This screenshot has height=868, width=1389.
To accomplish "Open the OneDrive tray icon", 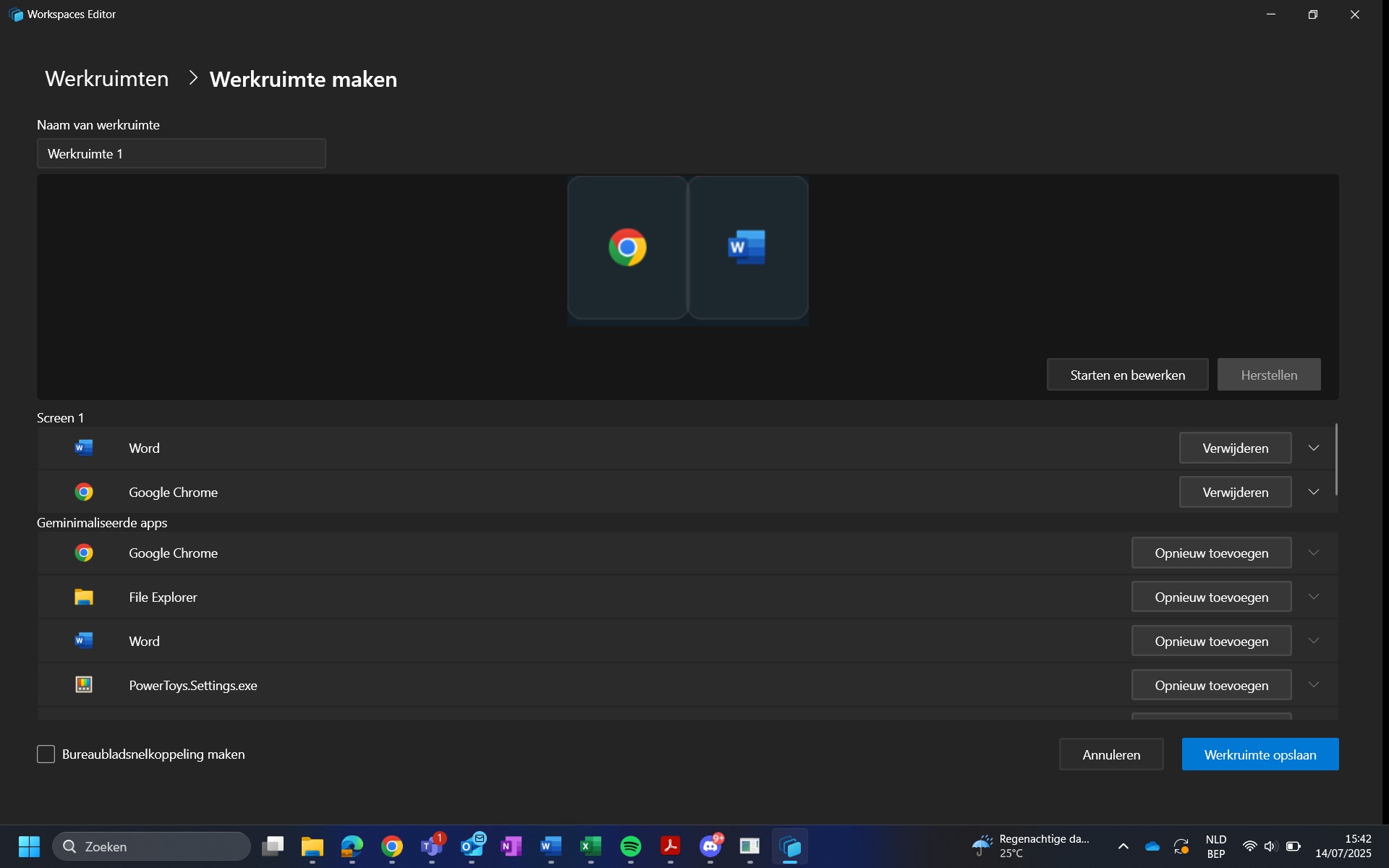I will 1152,846.
